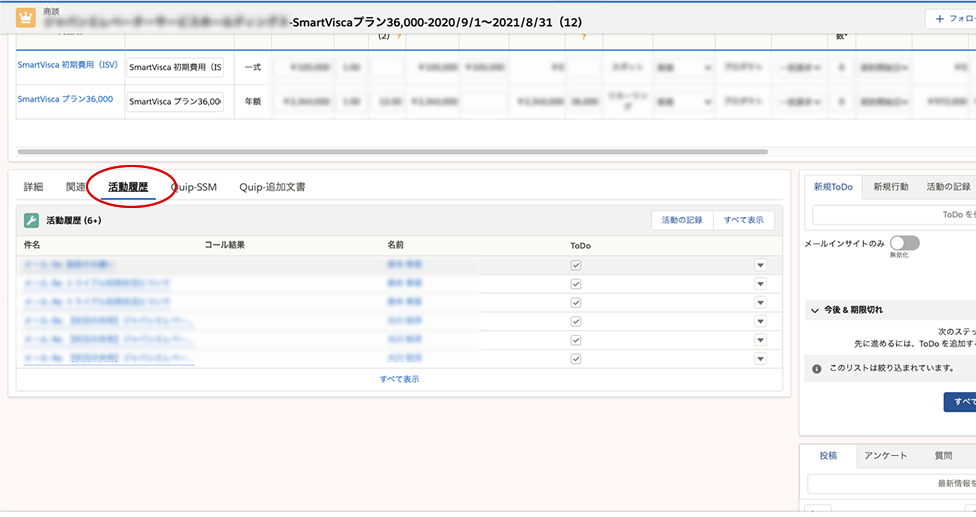This screenshot has height=517, width=976.
Task: Click the 年額 cell
Action: point(253,101)
